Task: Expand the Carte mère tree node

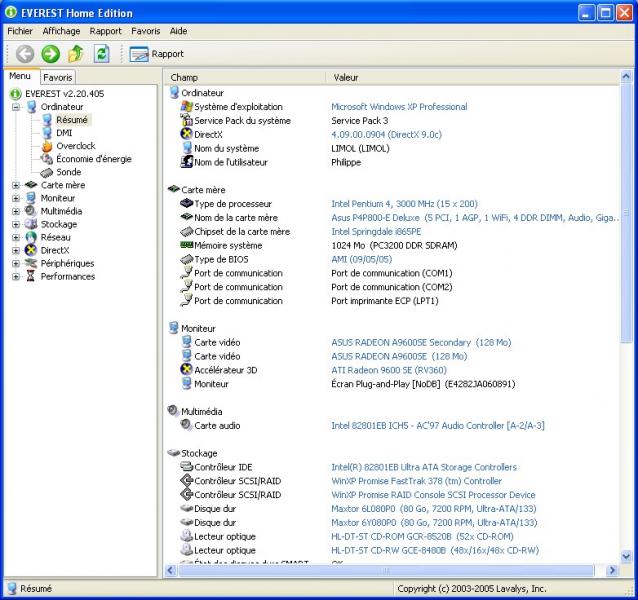Action: click(16, 185)
